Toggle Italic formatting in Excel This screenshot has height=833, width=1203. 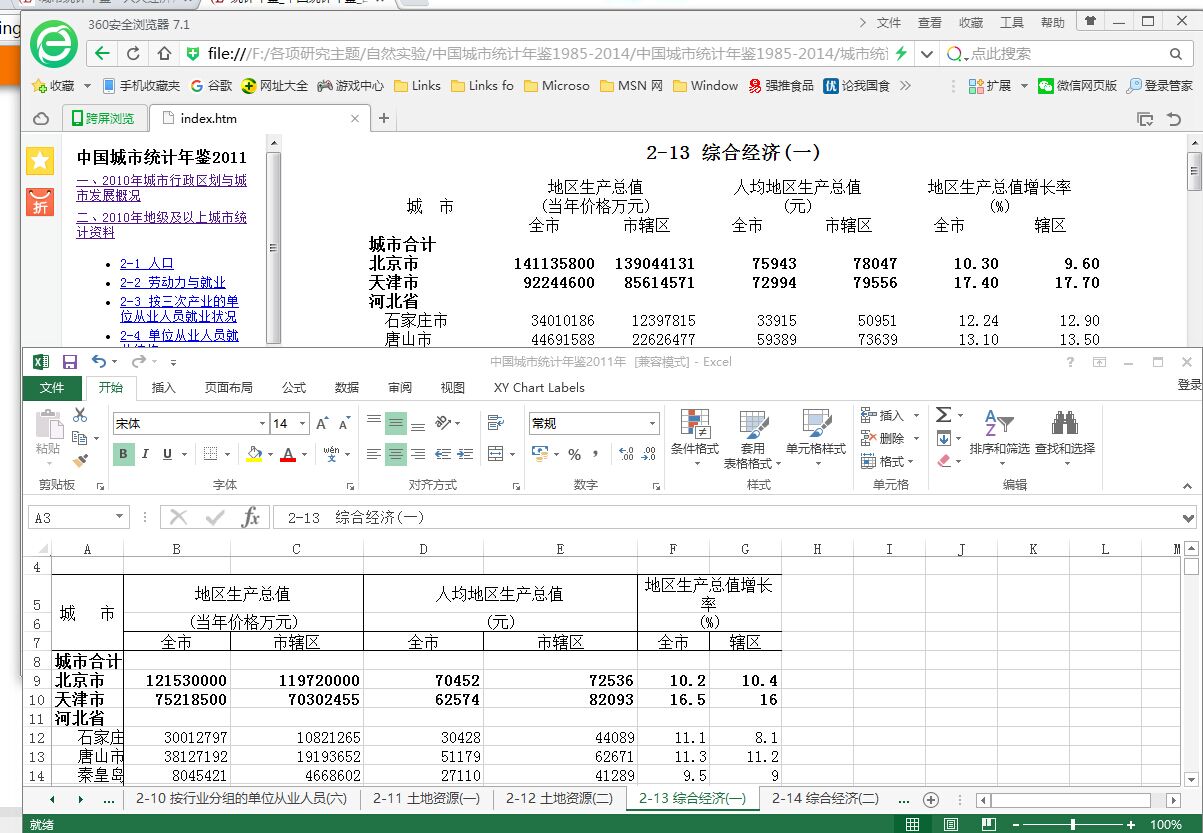click(145, 454)
